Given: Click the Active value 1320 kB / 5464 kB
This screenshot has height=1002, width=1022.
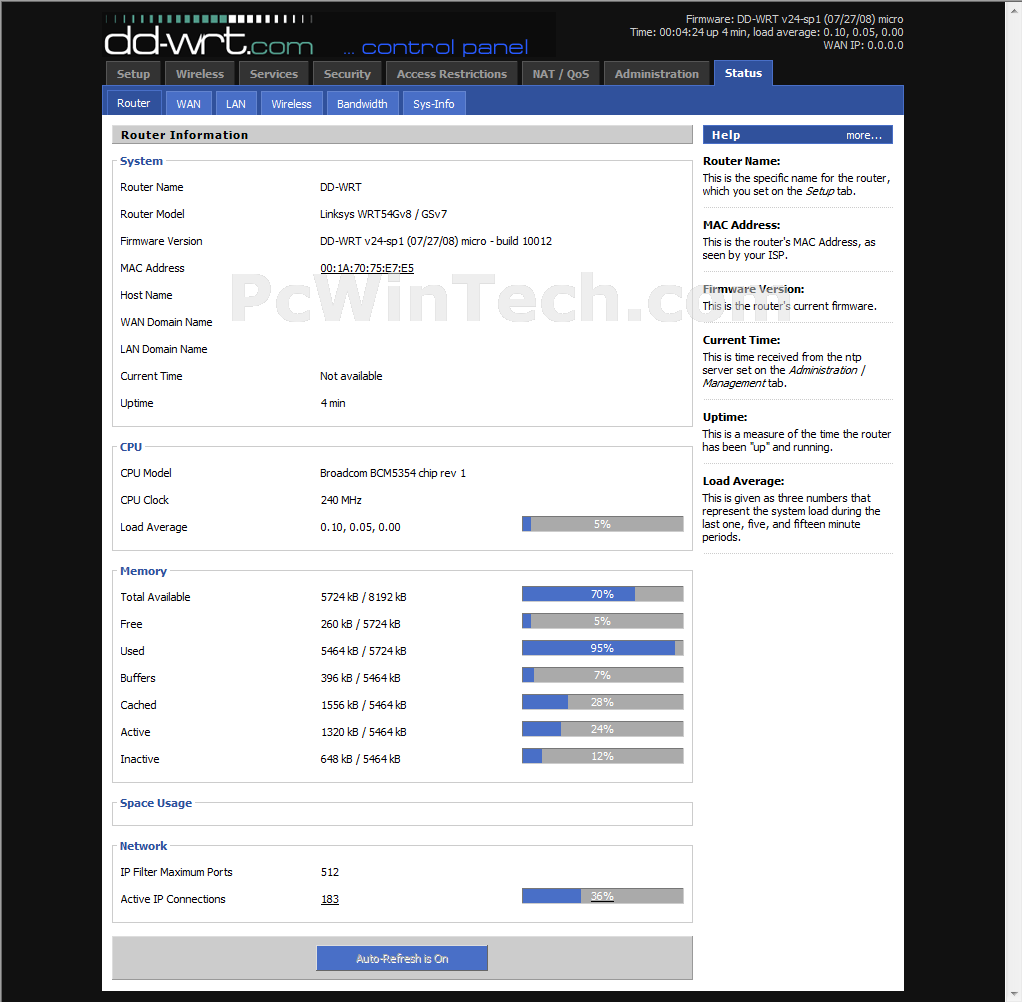Looking at the screenshot, I should click(363, 732).
